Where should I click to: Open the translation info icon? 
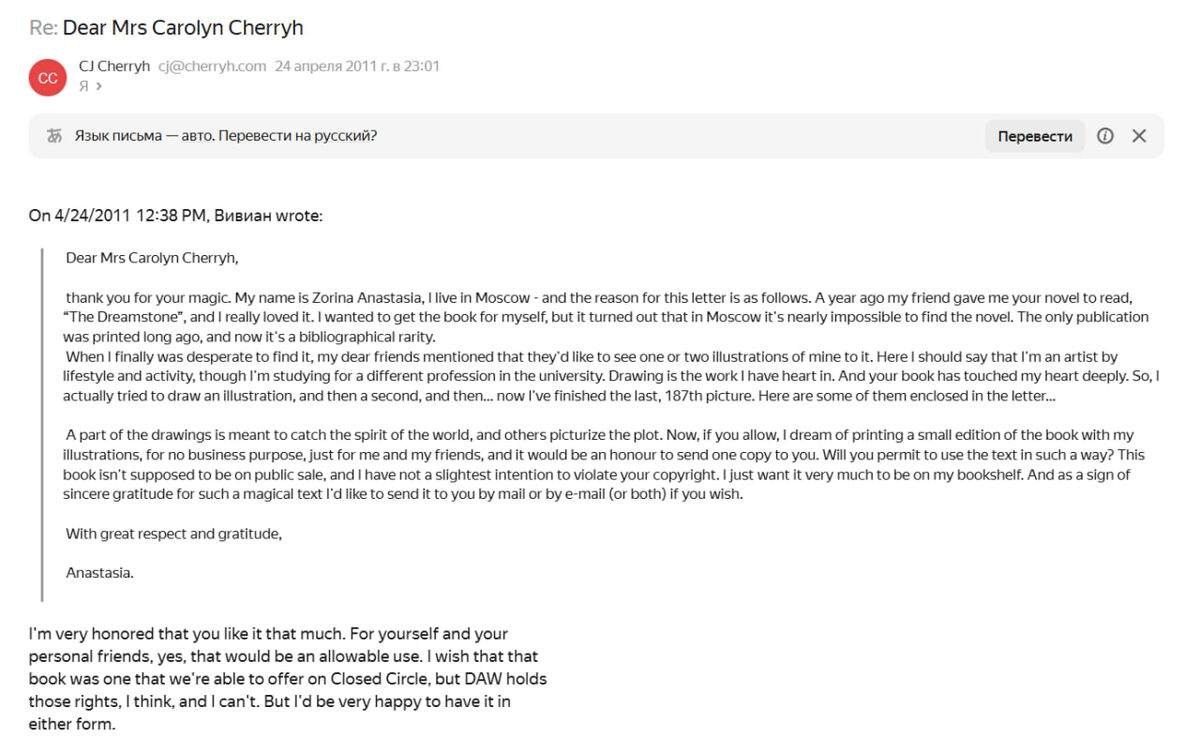[1105, 136]
